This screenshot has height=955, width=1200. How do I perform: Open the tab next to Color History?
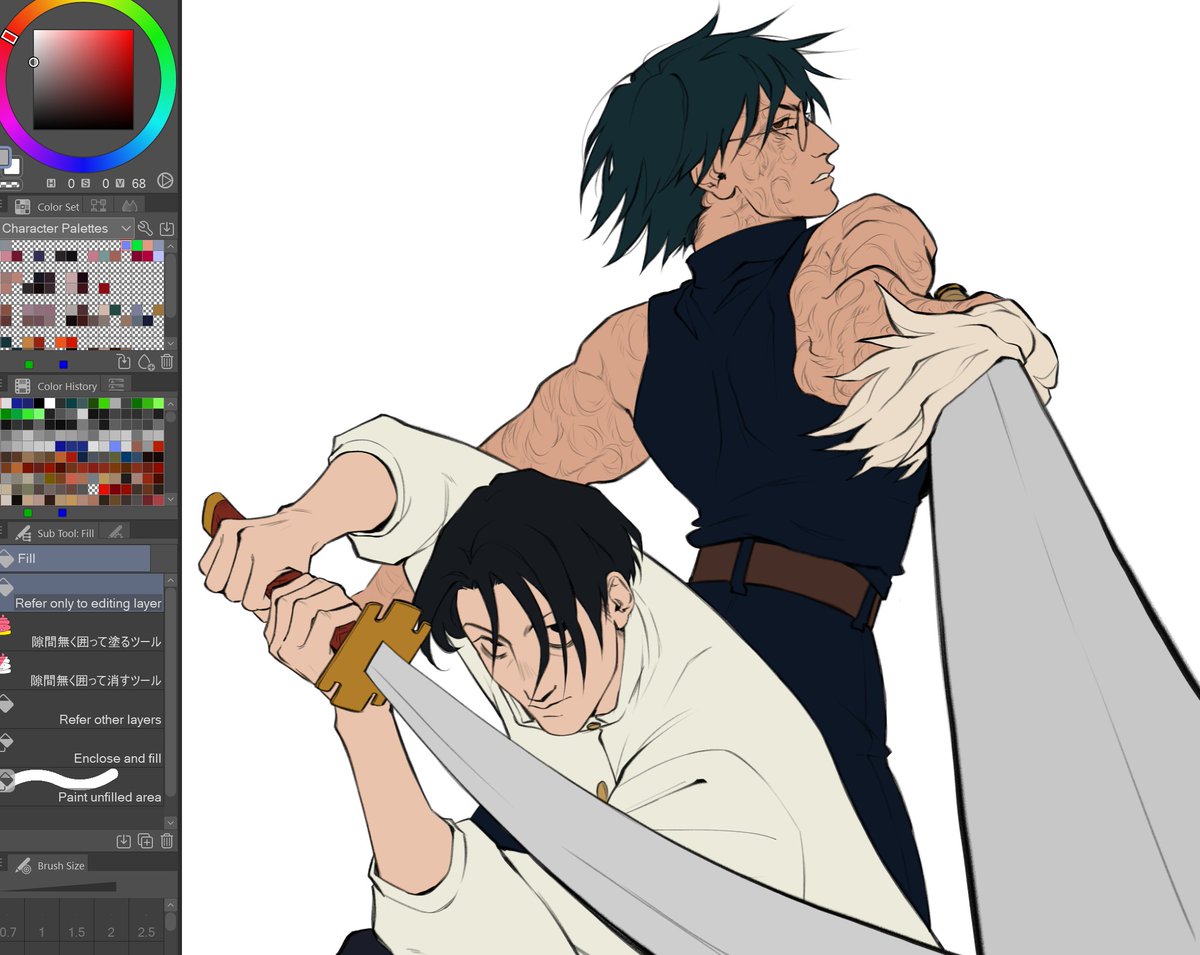[x=117, y=385]
